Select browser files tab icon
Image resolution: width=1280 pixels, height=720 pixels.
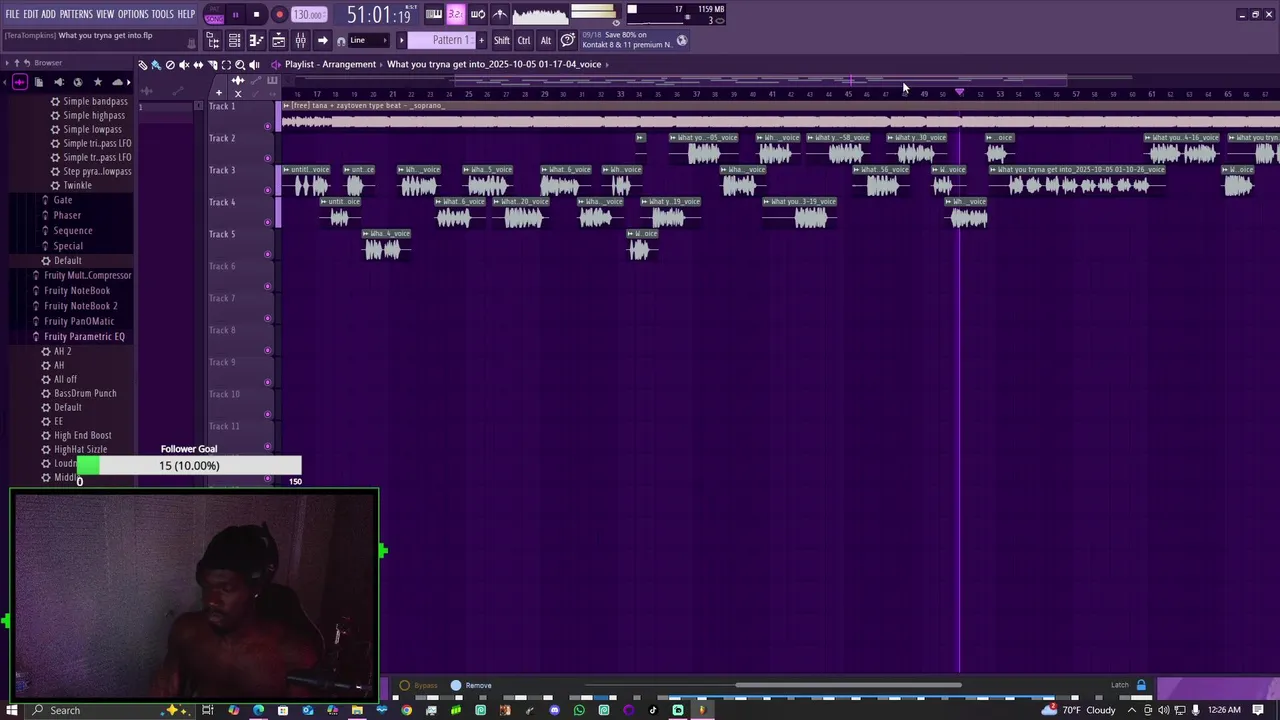[x=39, y=82]
